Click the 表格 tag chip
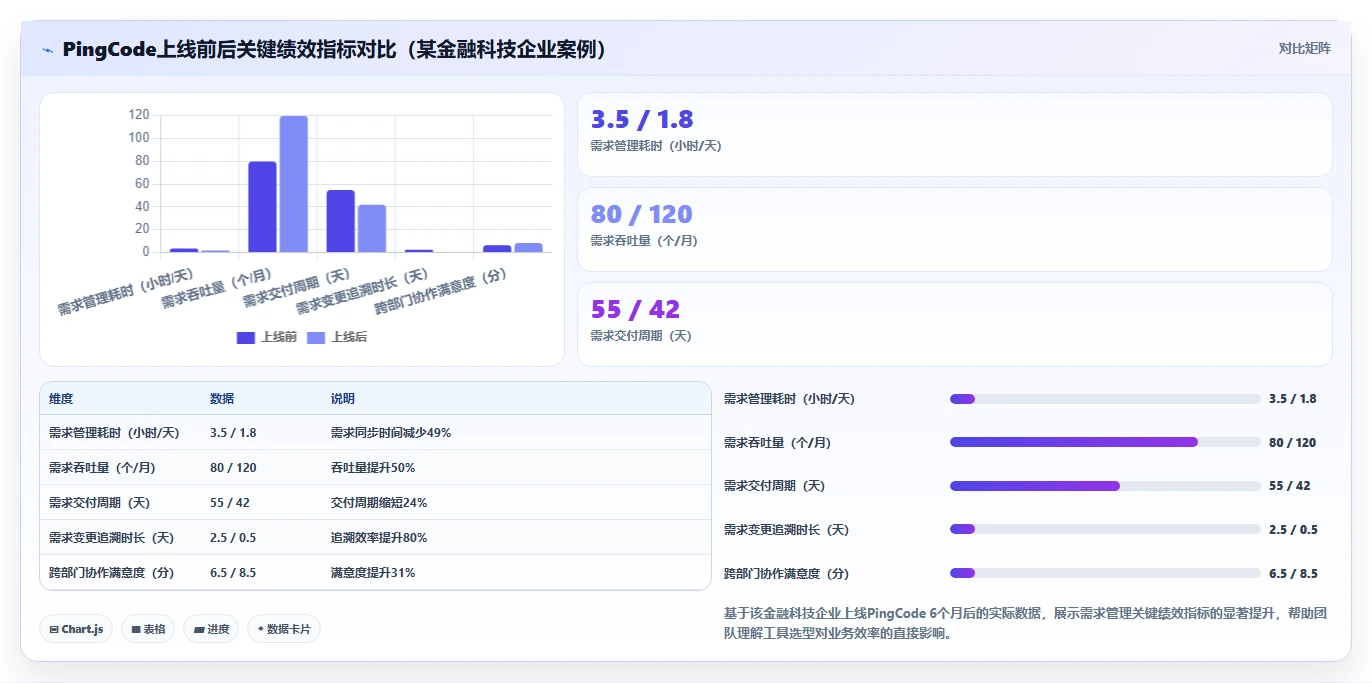This screenshot has width=1372, height=683. (x=148, y=629)
